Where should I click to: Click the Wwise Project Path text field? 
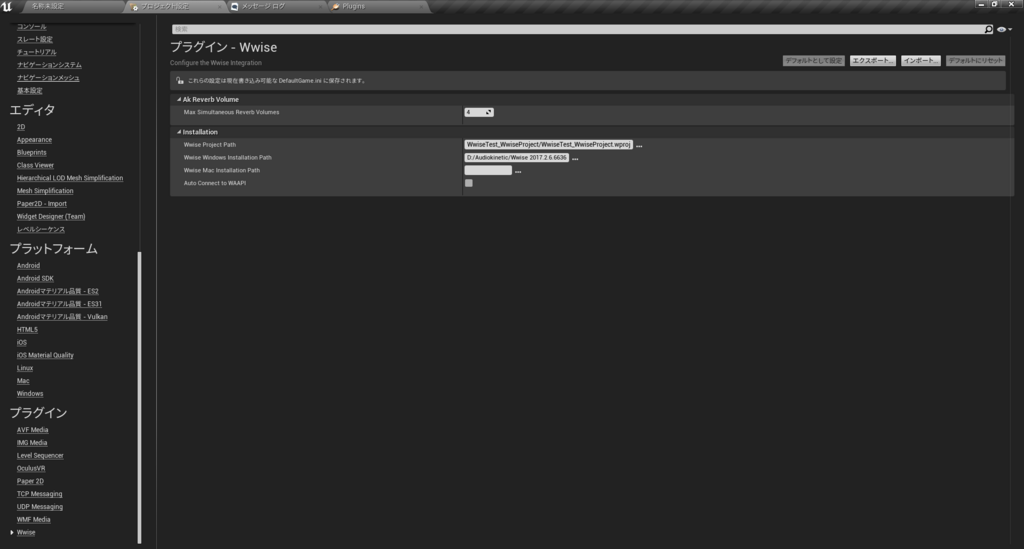tap(549, 145)
